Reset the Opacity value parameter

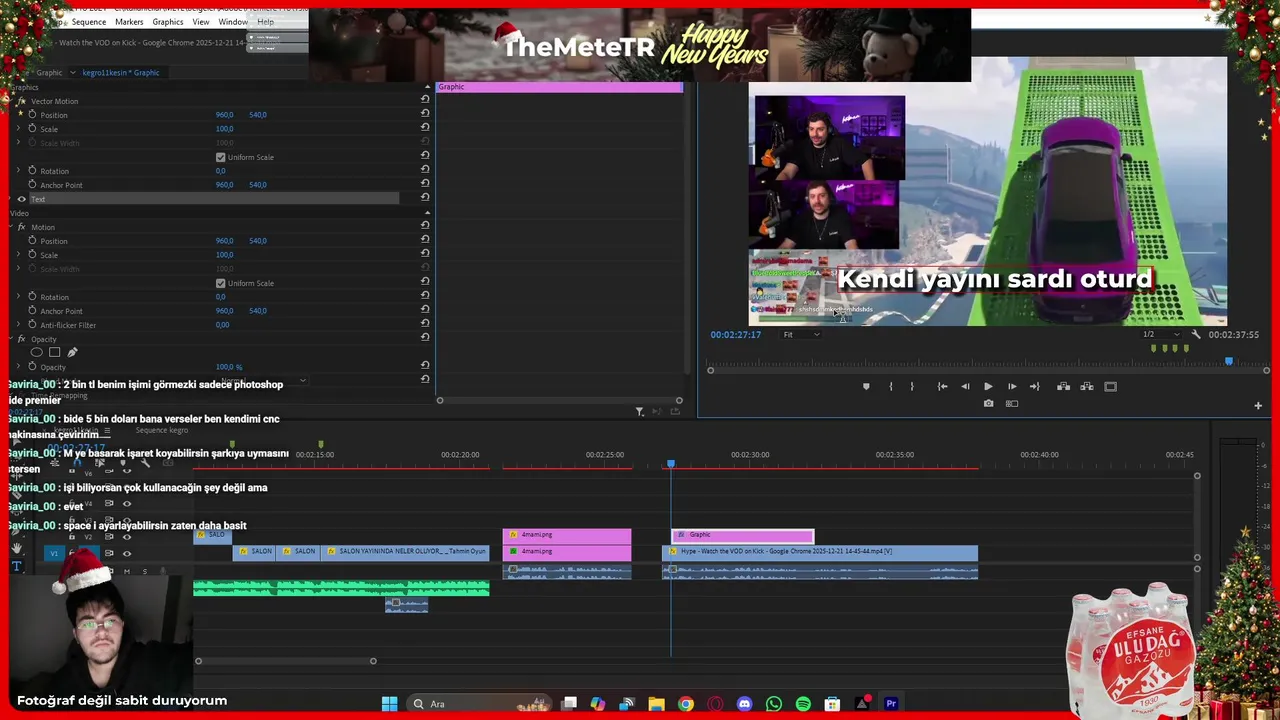point(425,366)
